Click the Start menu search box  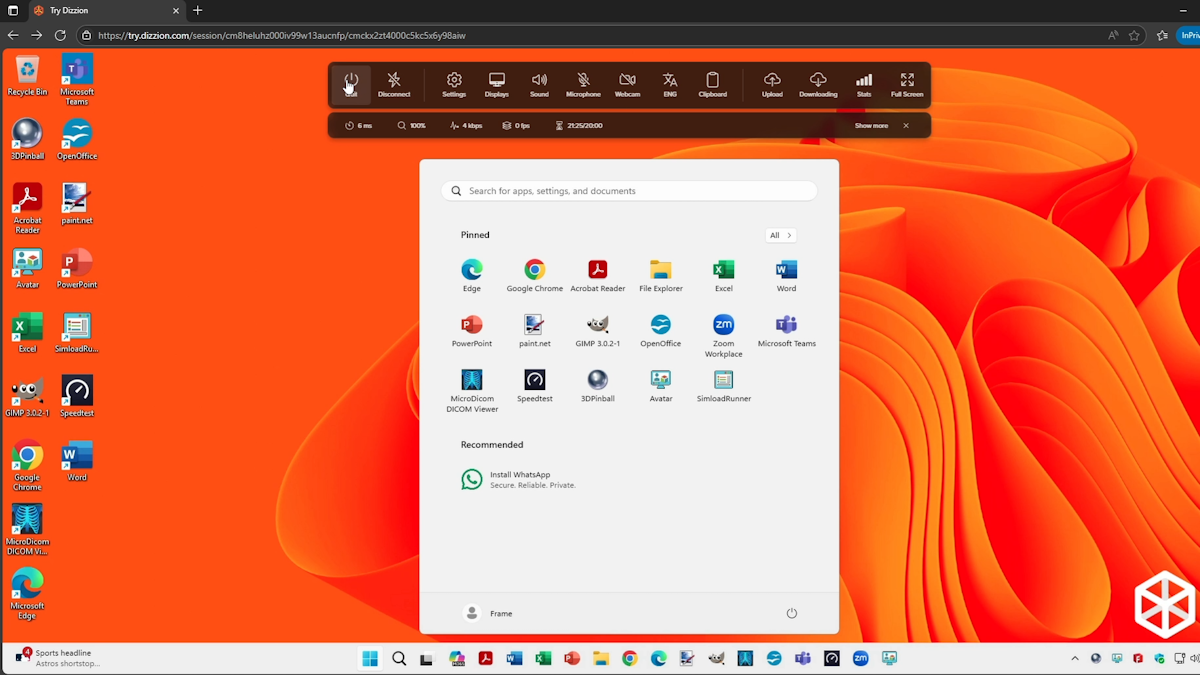tap(629, 191)
